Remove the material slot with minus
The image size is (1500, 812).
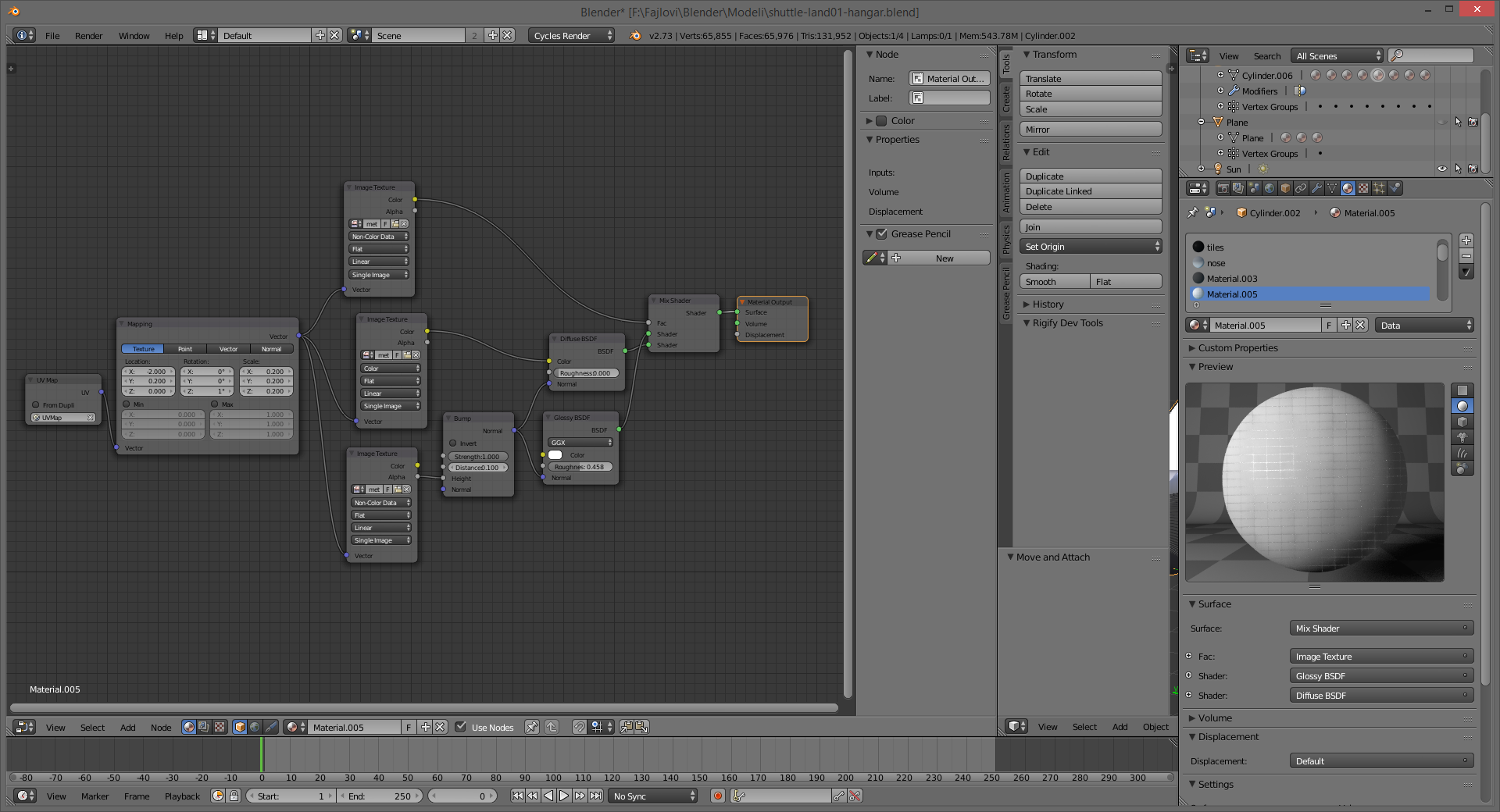1466,256
